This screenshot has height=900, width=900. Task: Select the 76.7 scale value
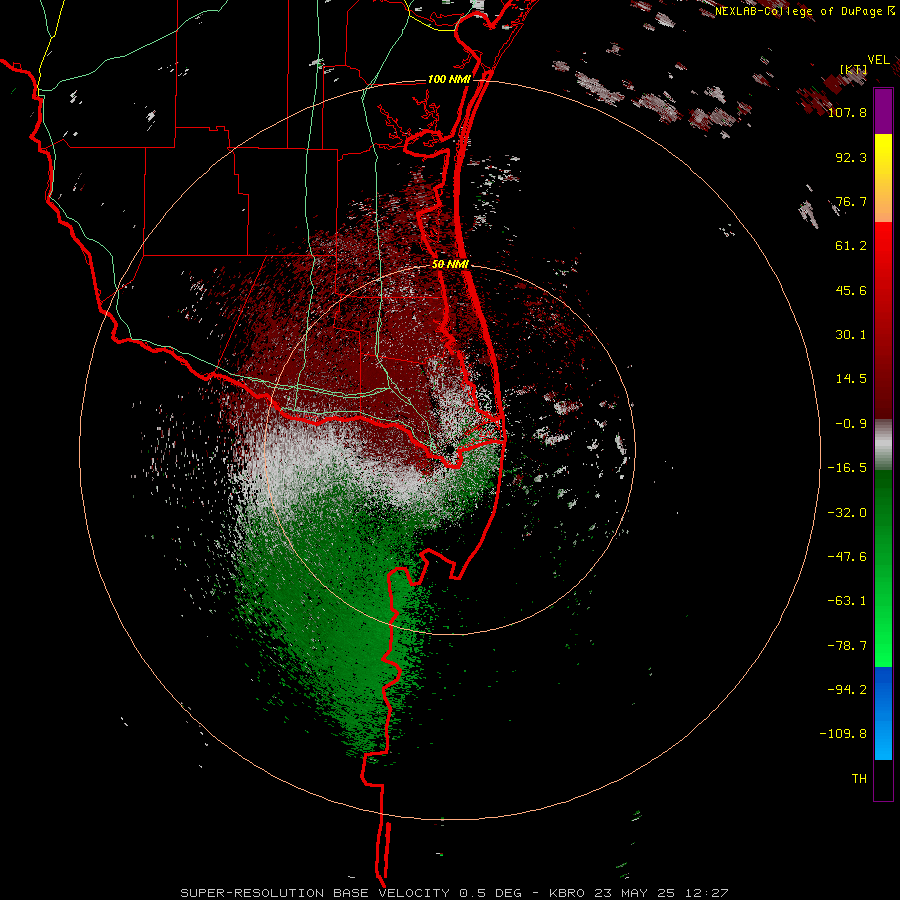pos(851,201)
